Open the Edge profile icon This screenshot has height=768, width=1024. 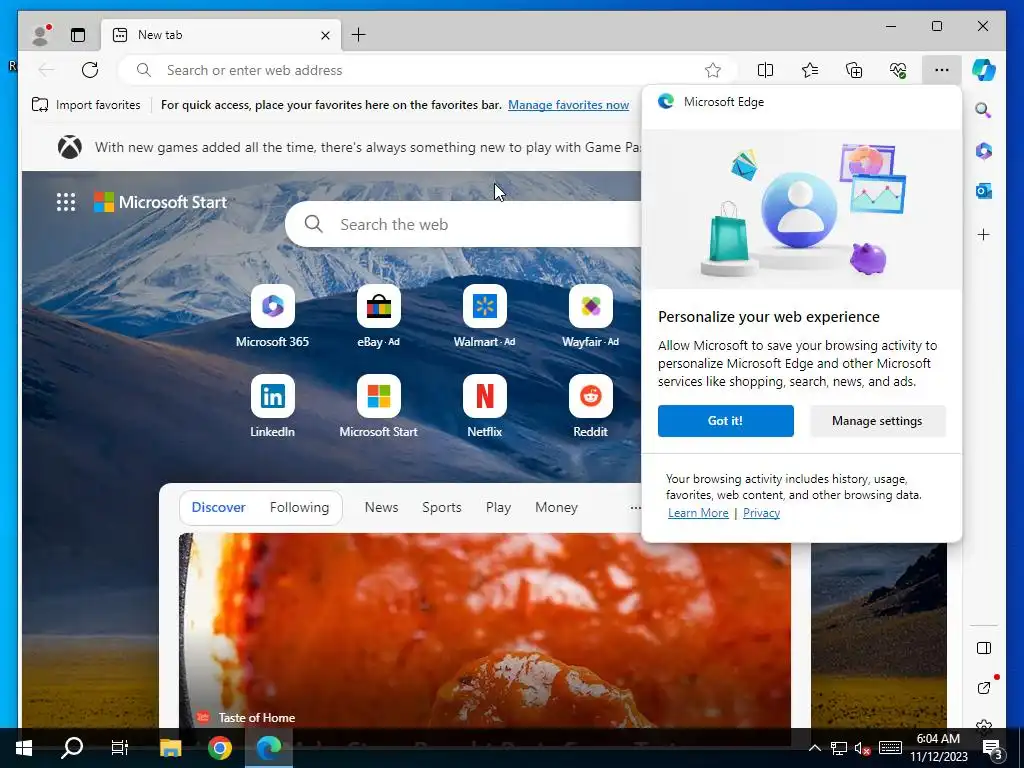pos(41,35)
